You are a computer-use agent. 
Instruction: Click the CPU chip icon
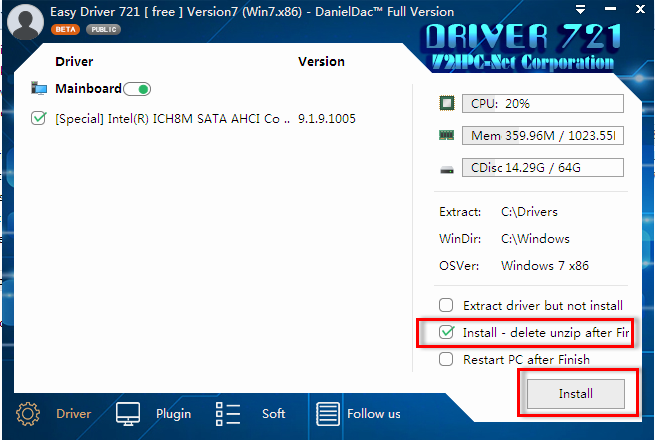coord(447,103)
